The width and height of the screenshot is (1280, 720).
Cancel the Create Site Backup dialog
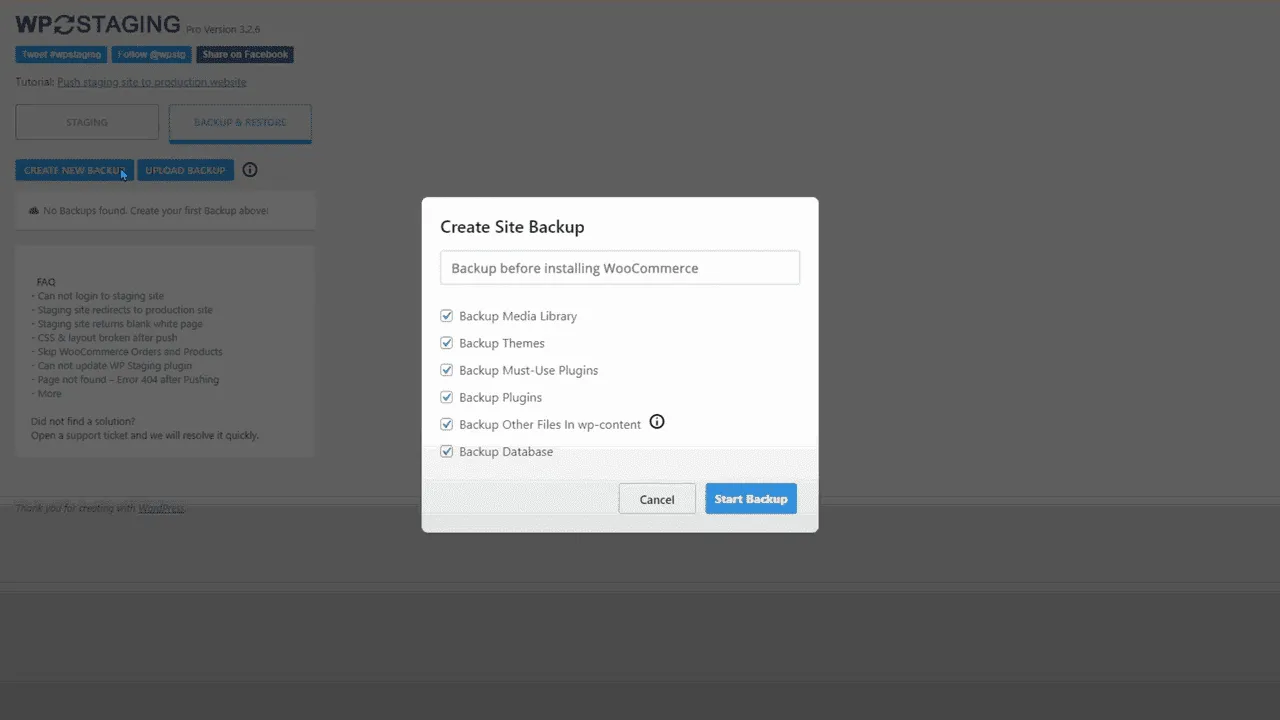657,499
